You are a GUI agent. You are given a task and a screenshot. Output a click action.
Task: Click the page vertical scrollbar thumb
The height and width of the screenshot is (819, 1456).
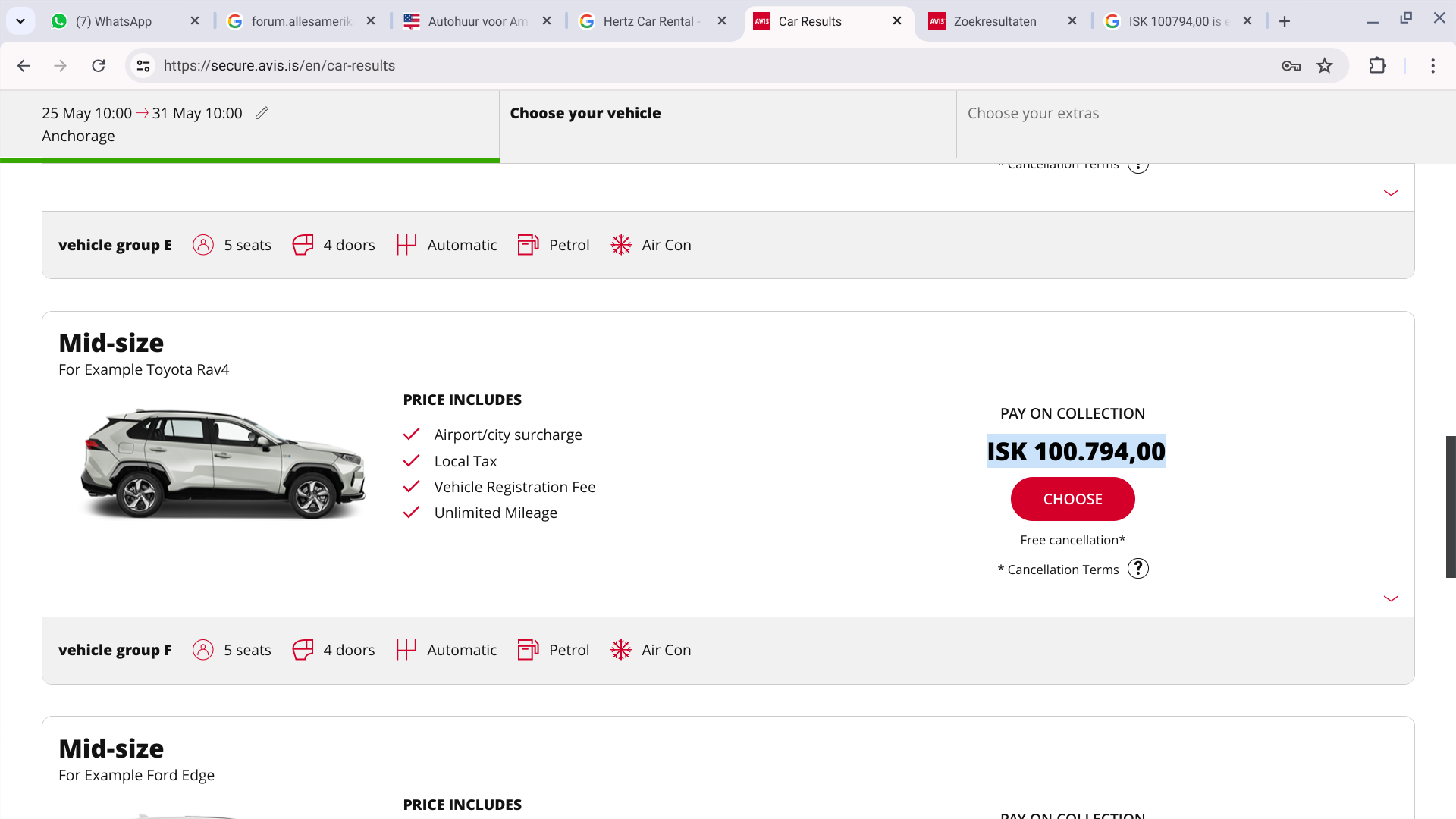1450,507
